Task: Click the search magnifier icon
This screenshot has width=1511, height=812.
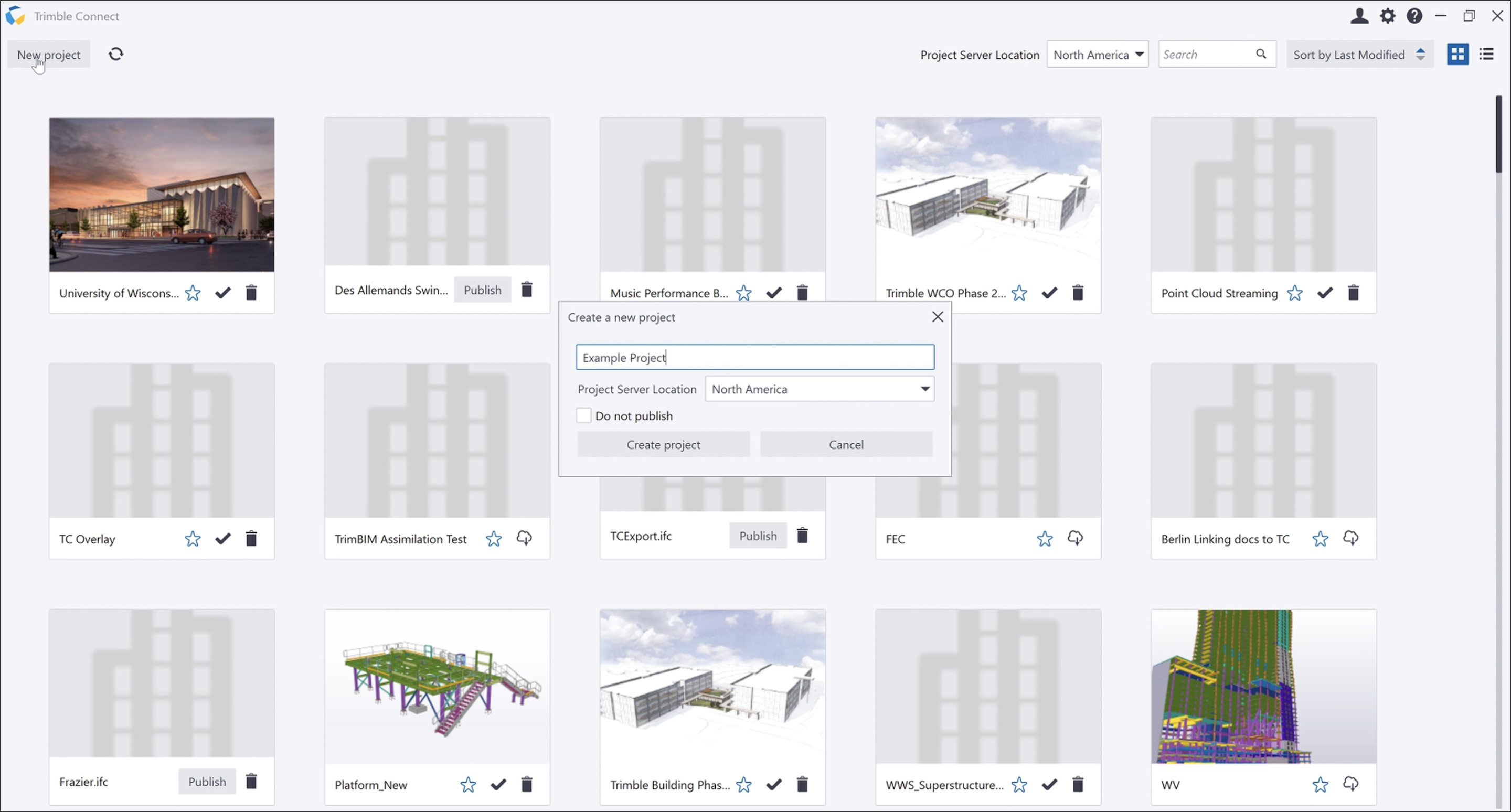Action: click(1261, 54)
